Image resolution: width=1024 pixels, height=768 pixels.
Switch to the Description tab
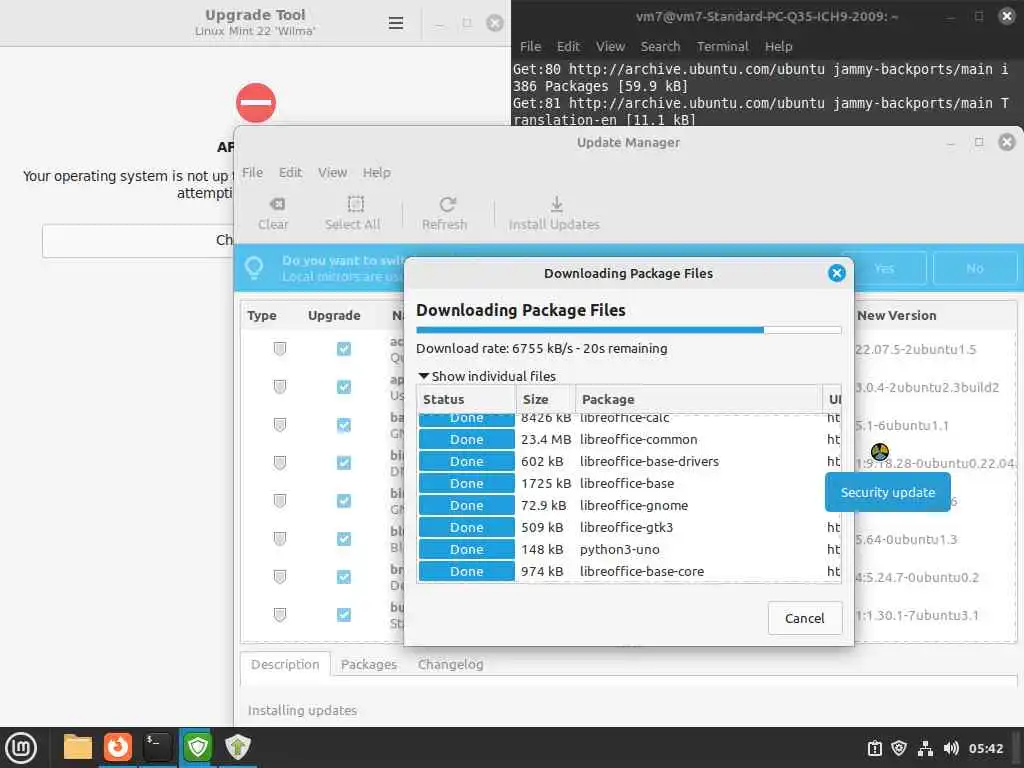pos(285,665)
